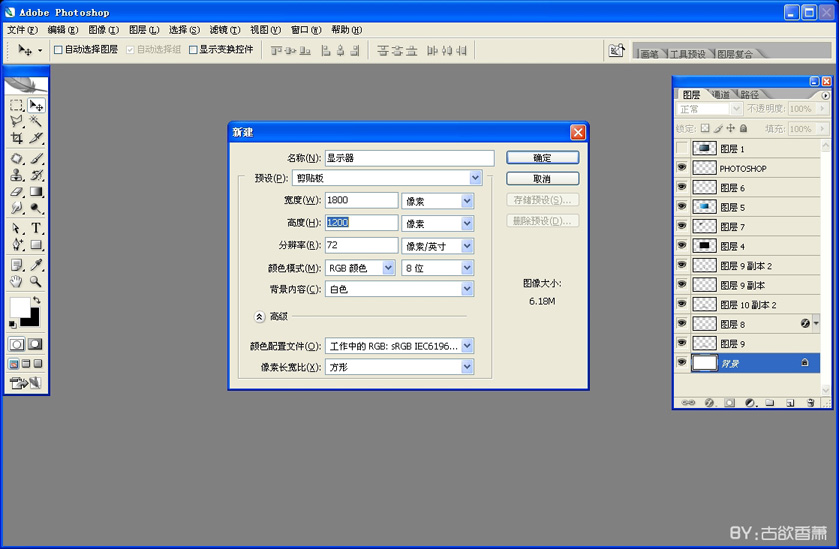Select the Crop tool
This screenshot has width=839, height=549.
coord(17,138)
